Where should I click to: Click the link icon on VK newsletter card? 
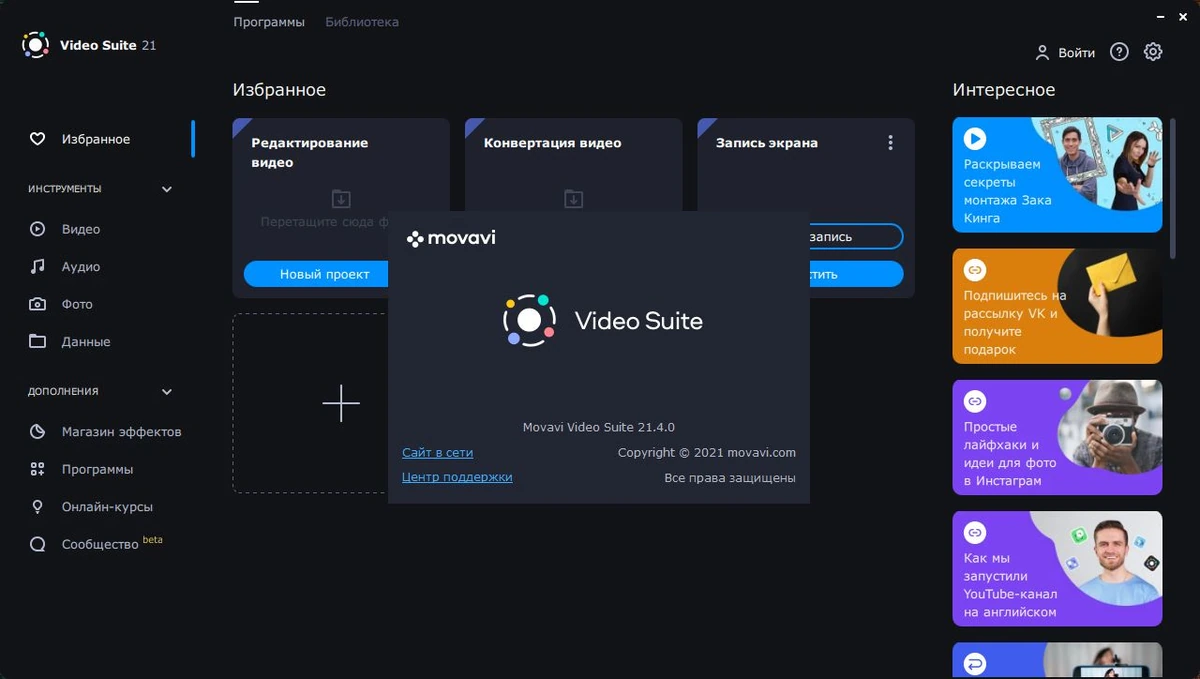point(975,270)
